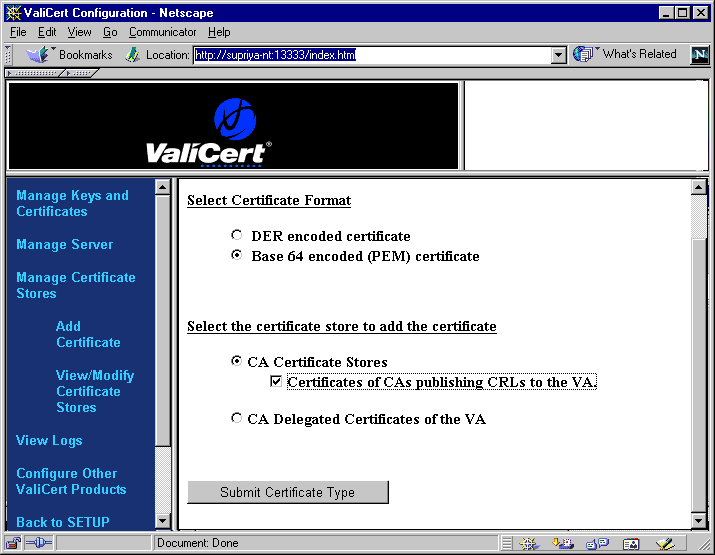Open Navigator from the component bar icon

pos(529,544)
